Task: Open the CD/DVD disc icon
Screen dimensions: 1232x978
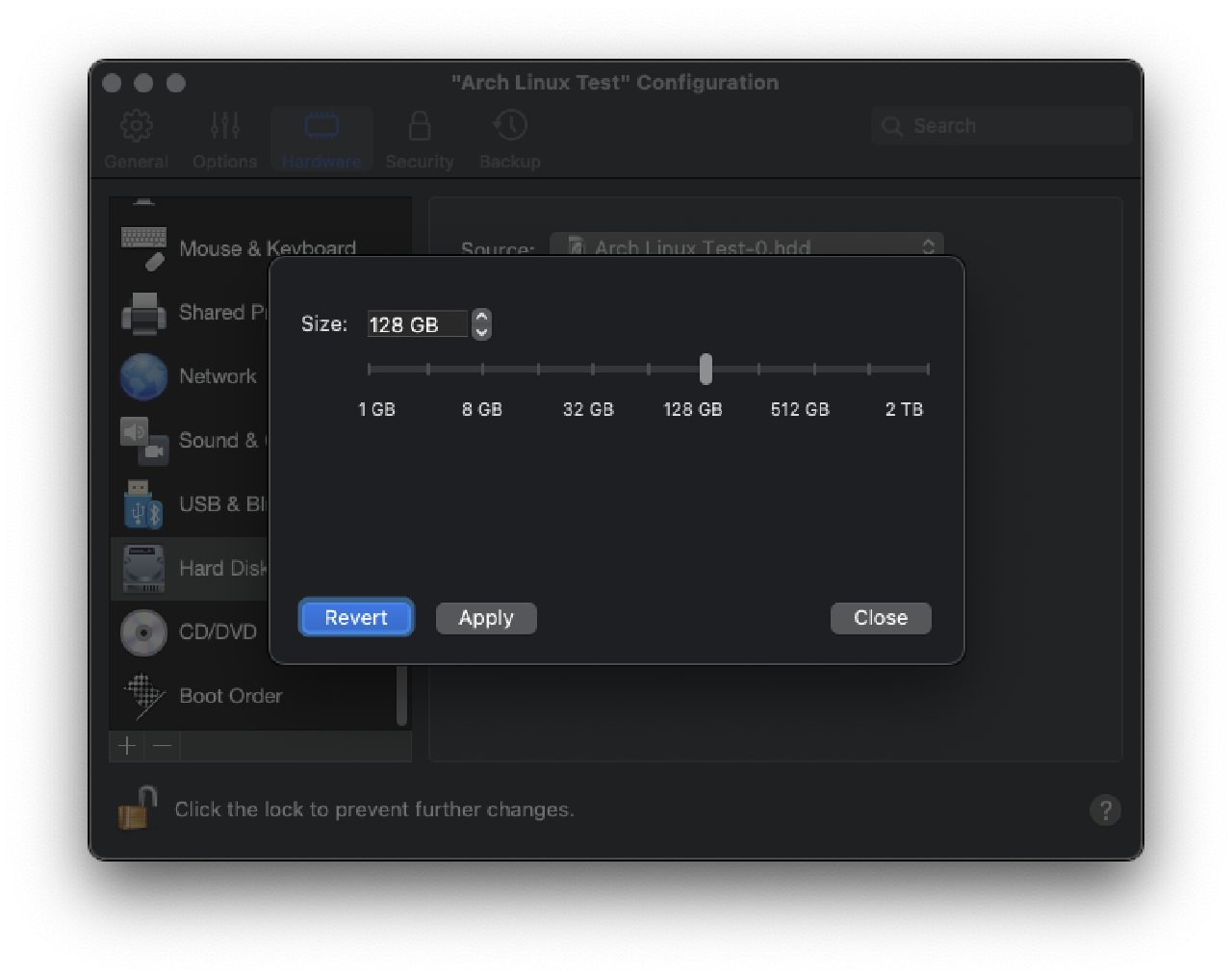Action: 143,632
